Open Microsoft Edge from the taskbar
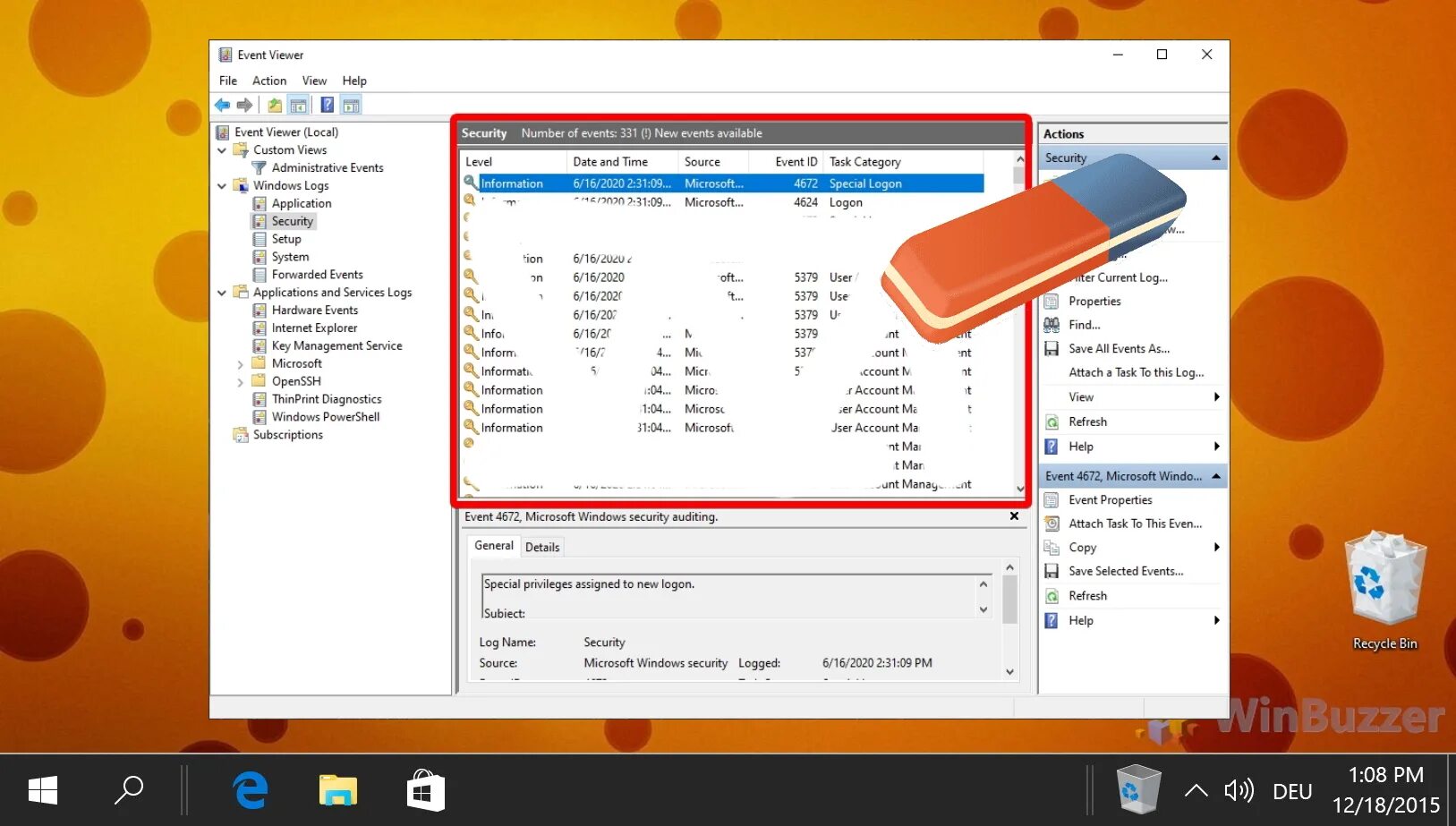The height and width of the screenshot is (826, 1456). [x=251, y=790]
